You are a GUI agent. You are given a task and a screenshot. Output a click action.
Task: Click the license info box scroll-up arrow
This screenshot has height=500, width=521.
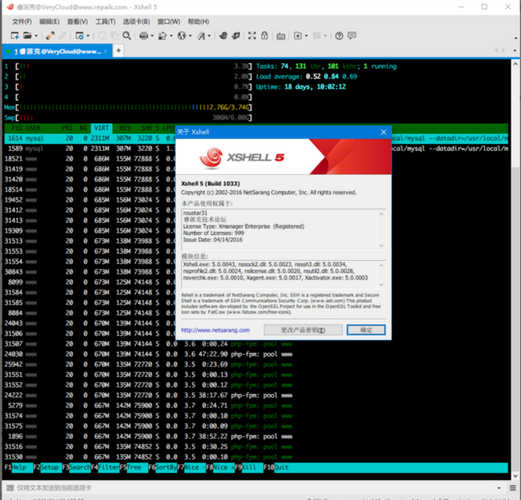[381, 213]
